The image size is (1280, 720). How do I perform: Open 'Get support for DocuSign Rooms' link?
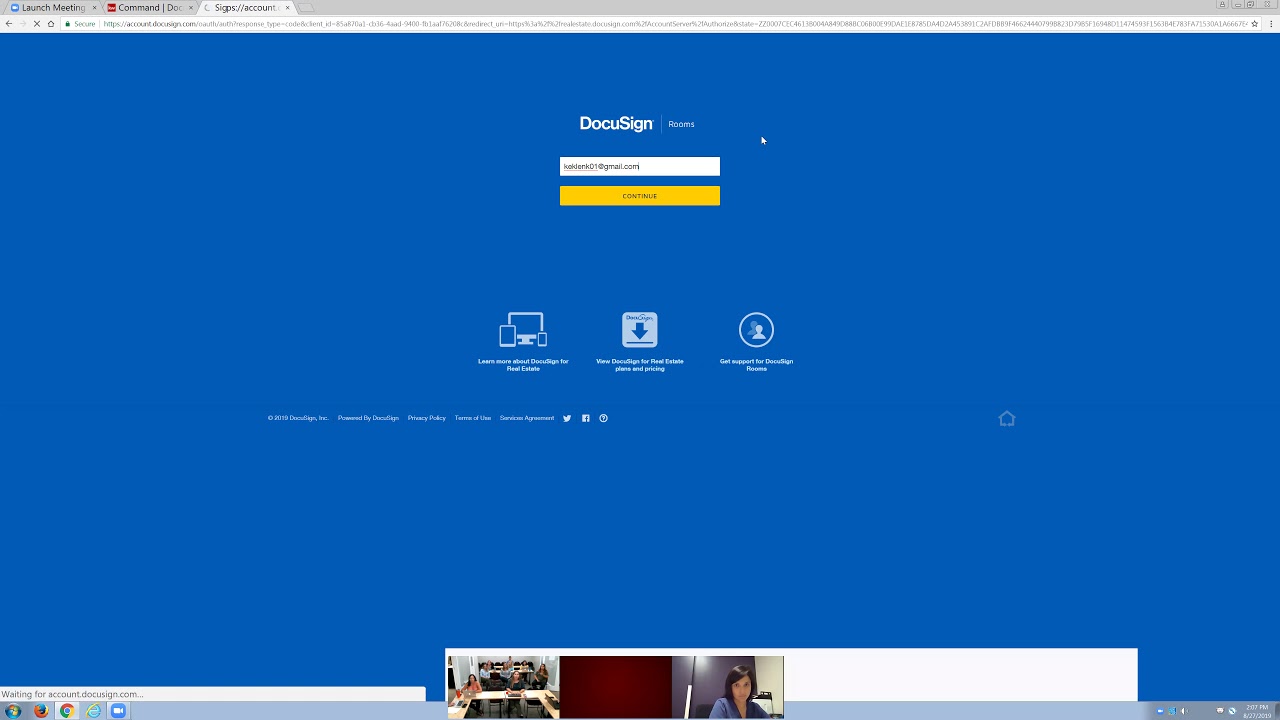point(756,365)
